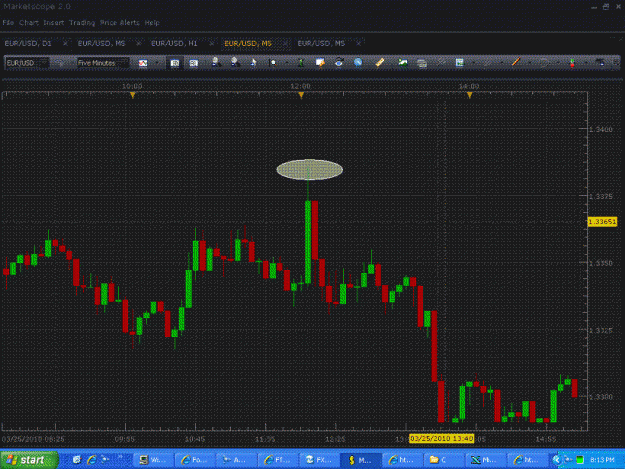The width and height of the screenshot is (625, 469).
Task: Click the Internet Explorer quick launch icon
Action: [91, 460]
